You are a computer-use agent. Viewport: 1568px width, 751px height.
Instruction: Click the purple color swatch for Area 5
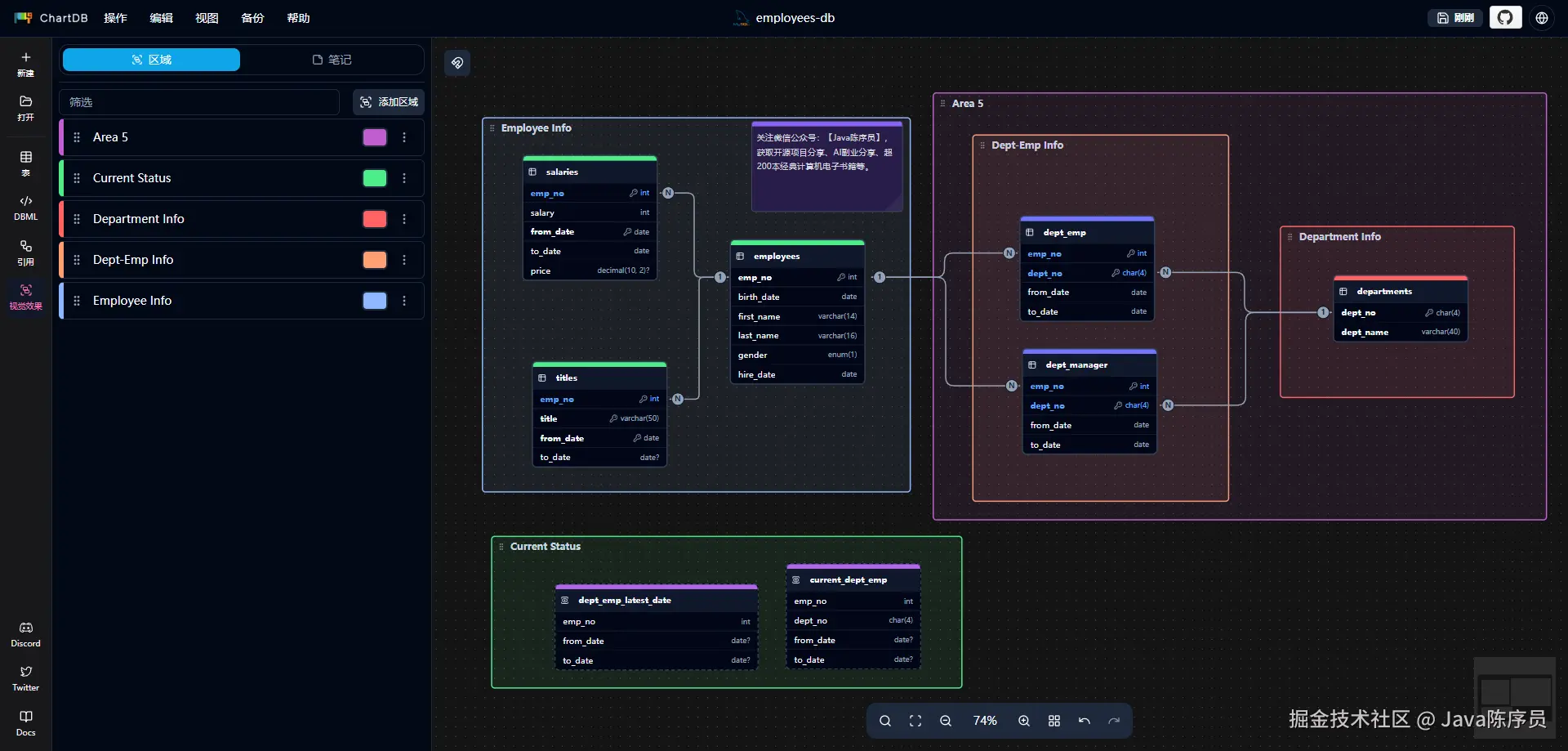pos(375,137)
